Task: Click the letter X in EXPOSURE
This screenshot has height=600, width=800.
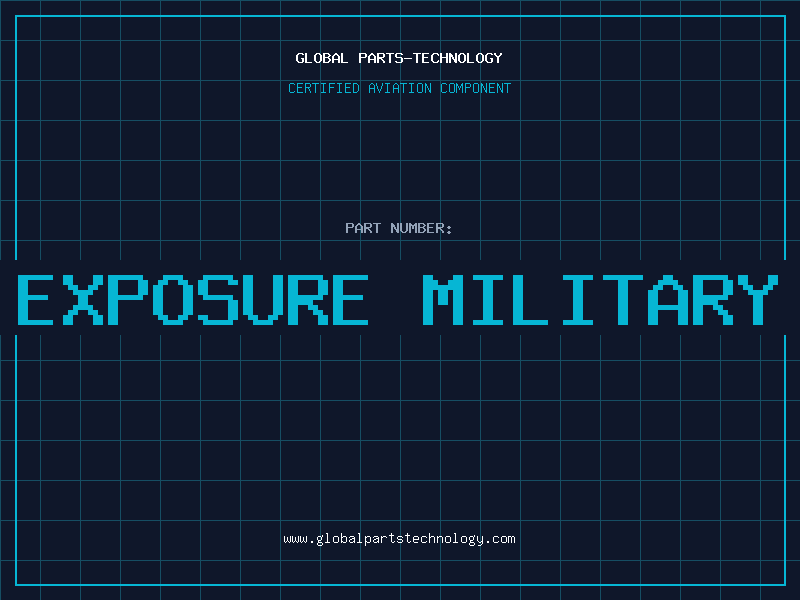Action: [83, 299]
